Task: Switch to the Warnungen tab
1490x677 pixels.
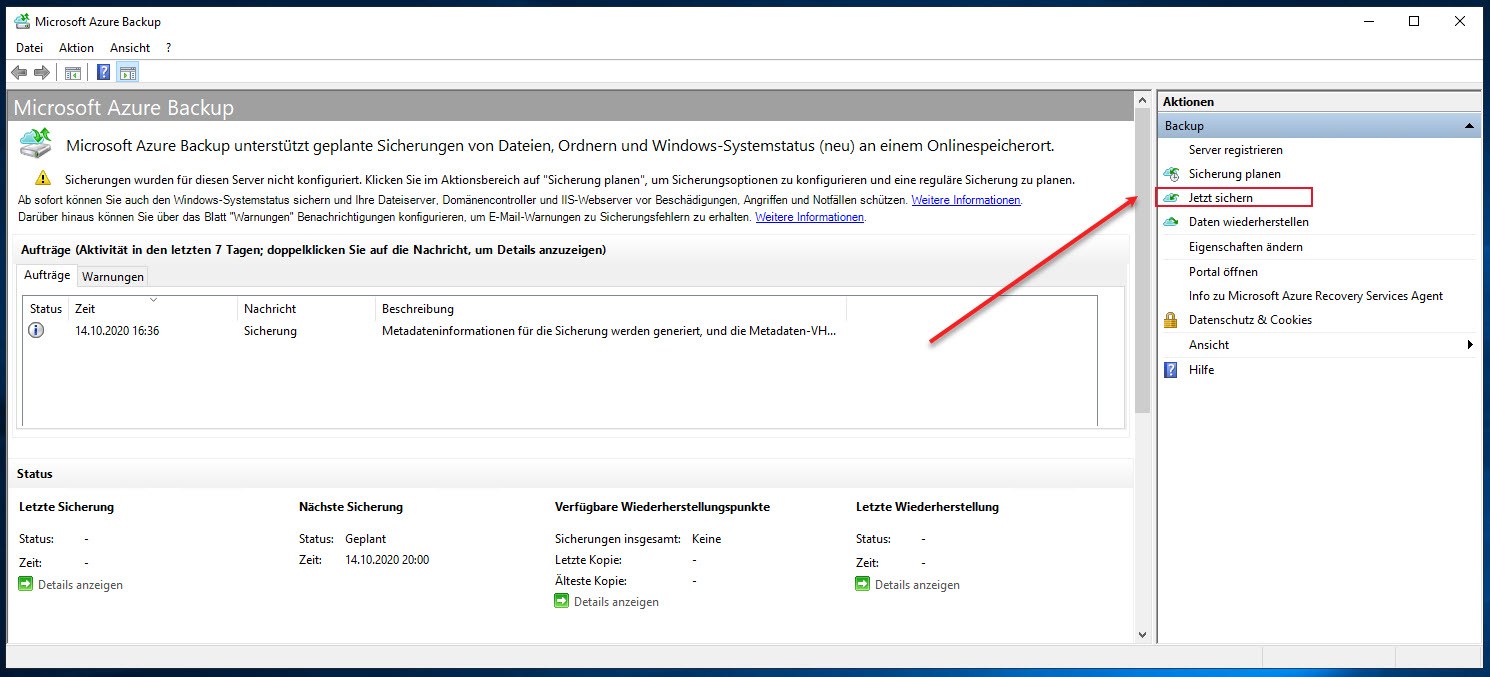Action: click(112, 276)
